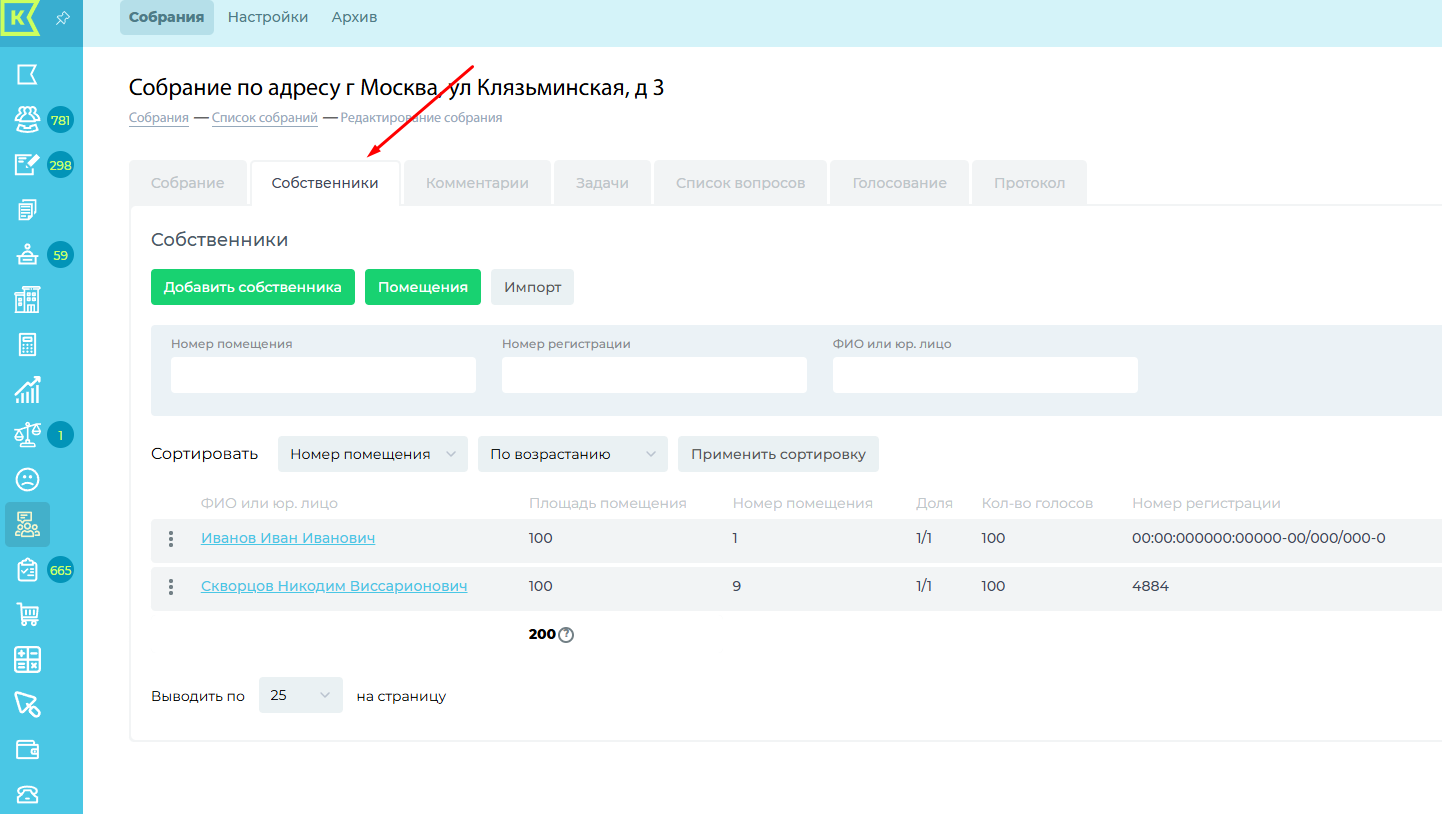1442x814 pixels.
Task: Expand the rows per page dropdown showing 25
Action: 300,695
